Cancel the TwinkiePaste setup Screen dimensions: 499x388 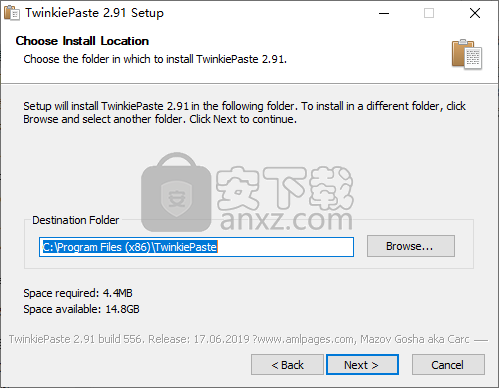(x=448, y=365)
